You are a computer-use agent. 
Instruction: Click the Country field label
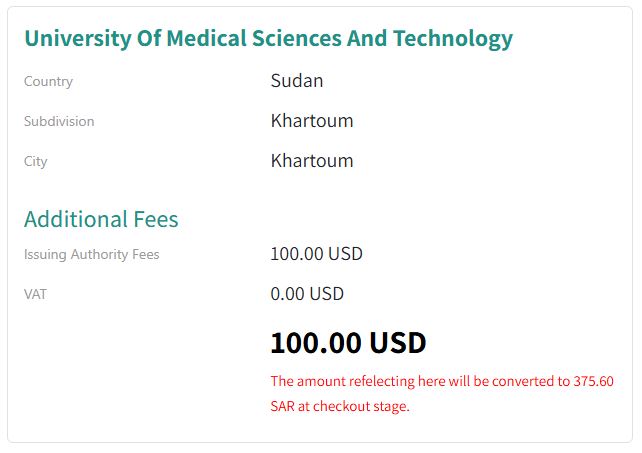click(48, 81)
